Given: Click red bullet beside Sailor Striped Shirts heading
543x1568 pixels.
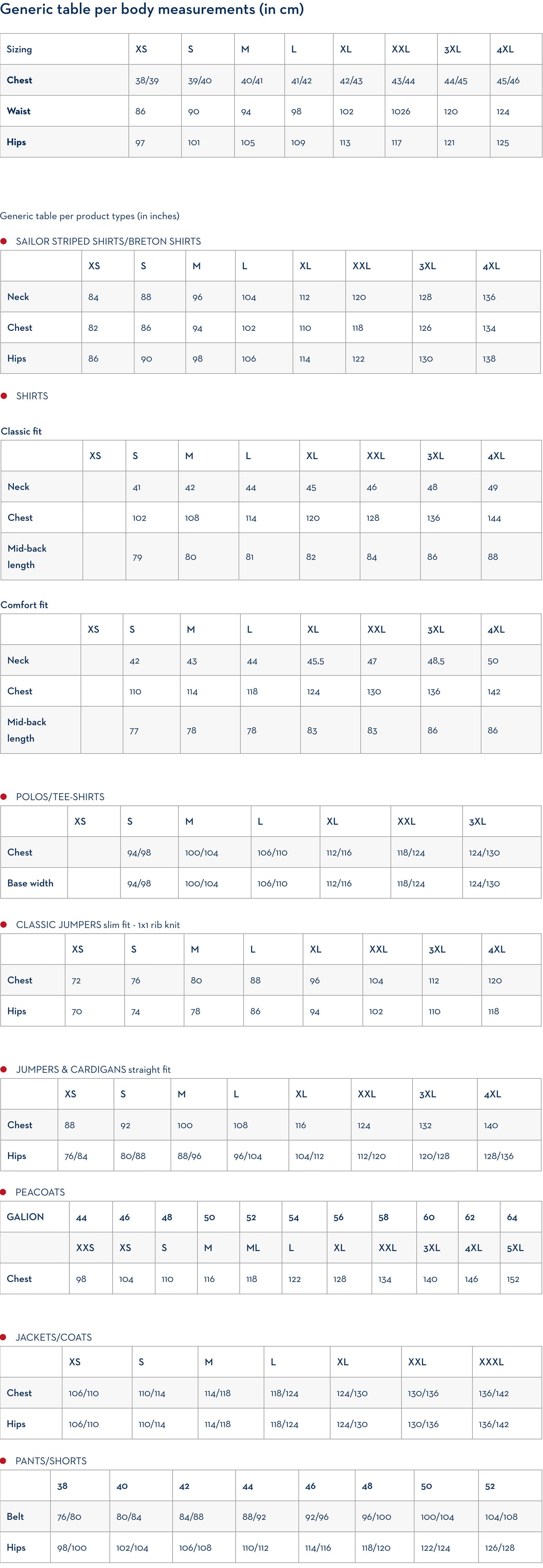Looking at the screenshot, I should [4, 241].
